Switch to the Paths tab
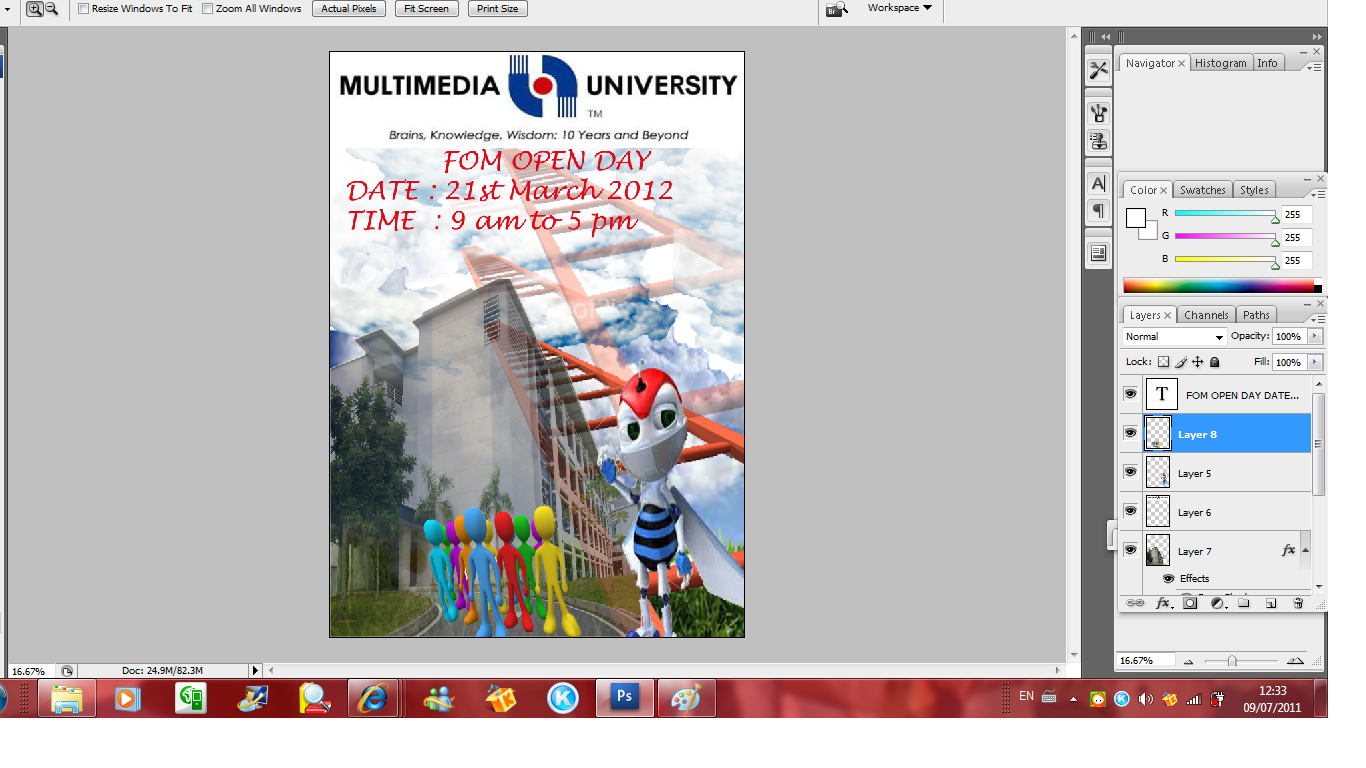1366x768 pixels. 1257,315
